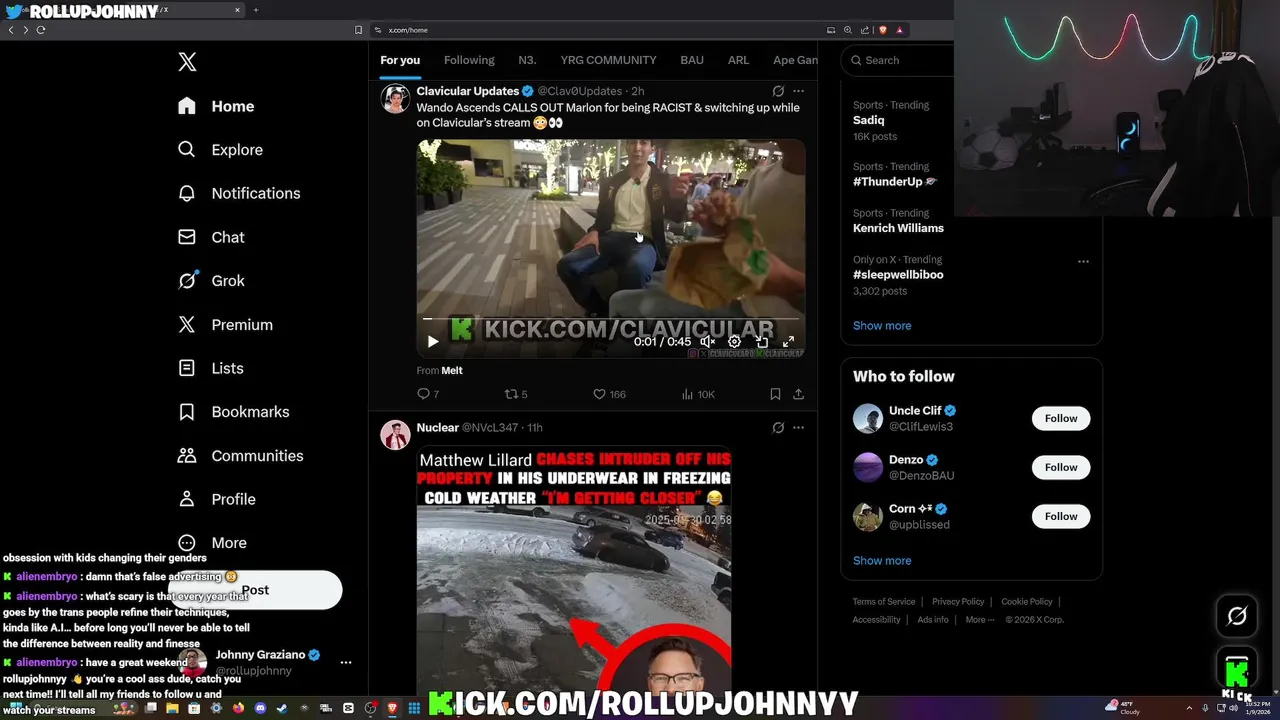Unmute the Clavicular video
This screenshot has height=720, width=1280.
tap(707, 342)
